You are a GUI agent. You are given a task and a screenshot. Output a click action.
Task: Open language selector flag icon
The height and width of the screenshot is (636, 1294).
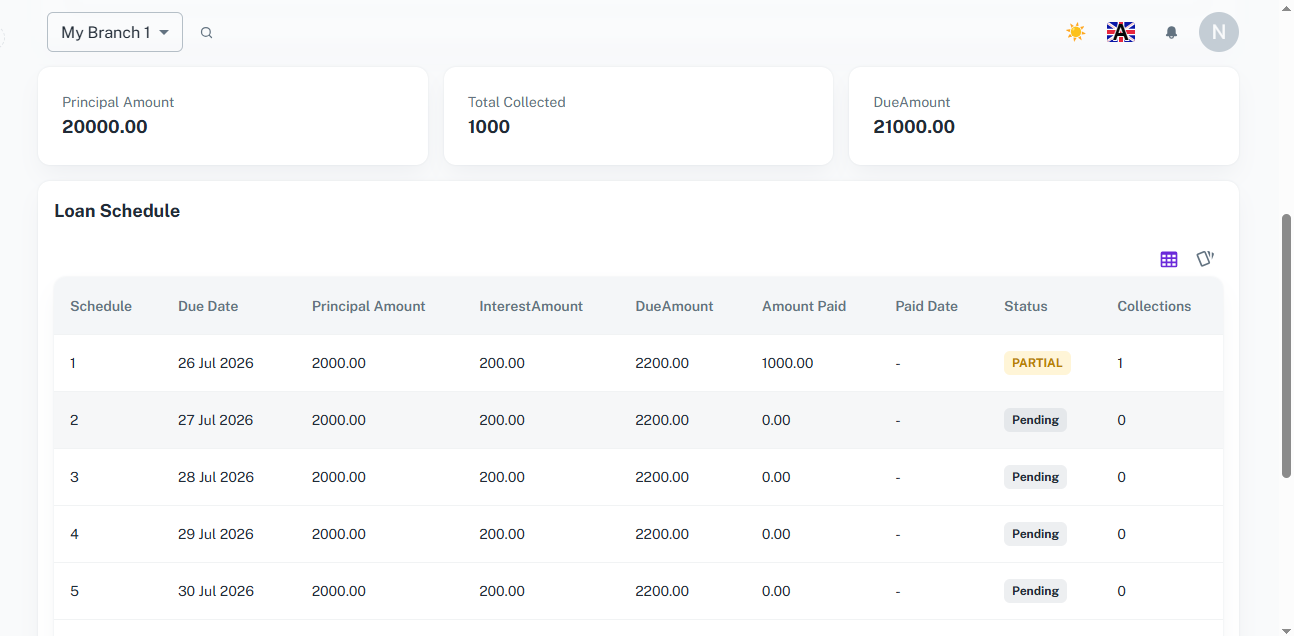click(1121, 32)
